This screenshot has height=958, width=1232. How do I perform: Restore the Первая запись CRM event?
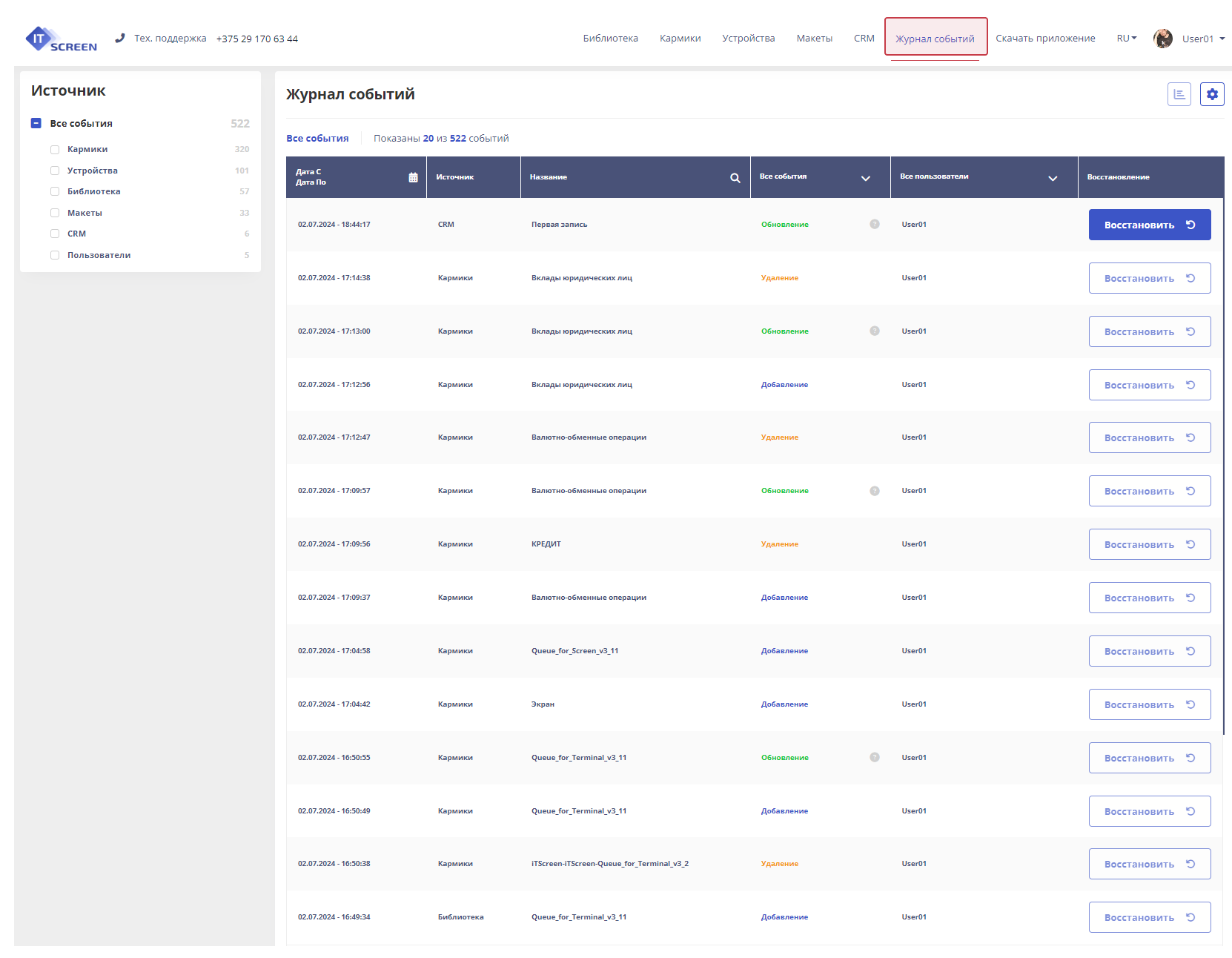click(1150, 225)
